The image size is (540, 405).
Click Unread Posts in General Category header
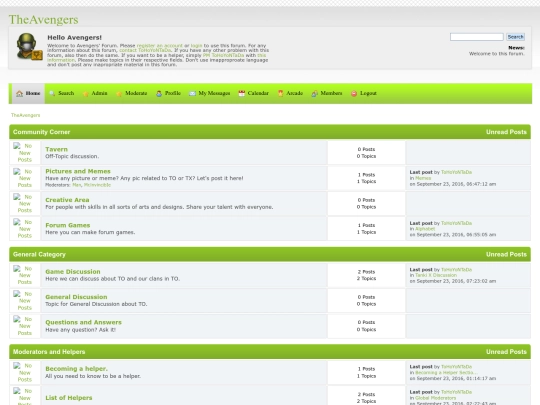point(506,255)
